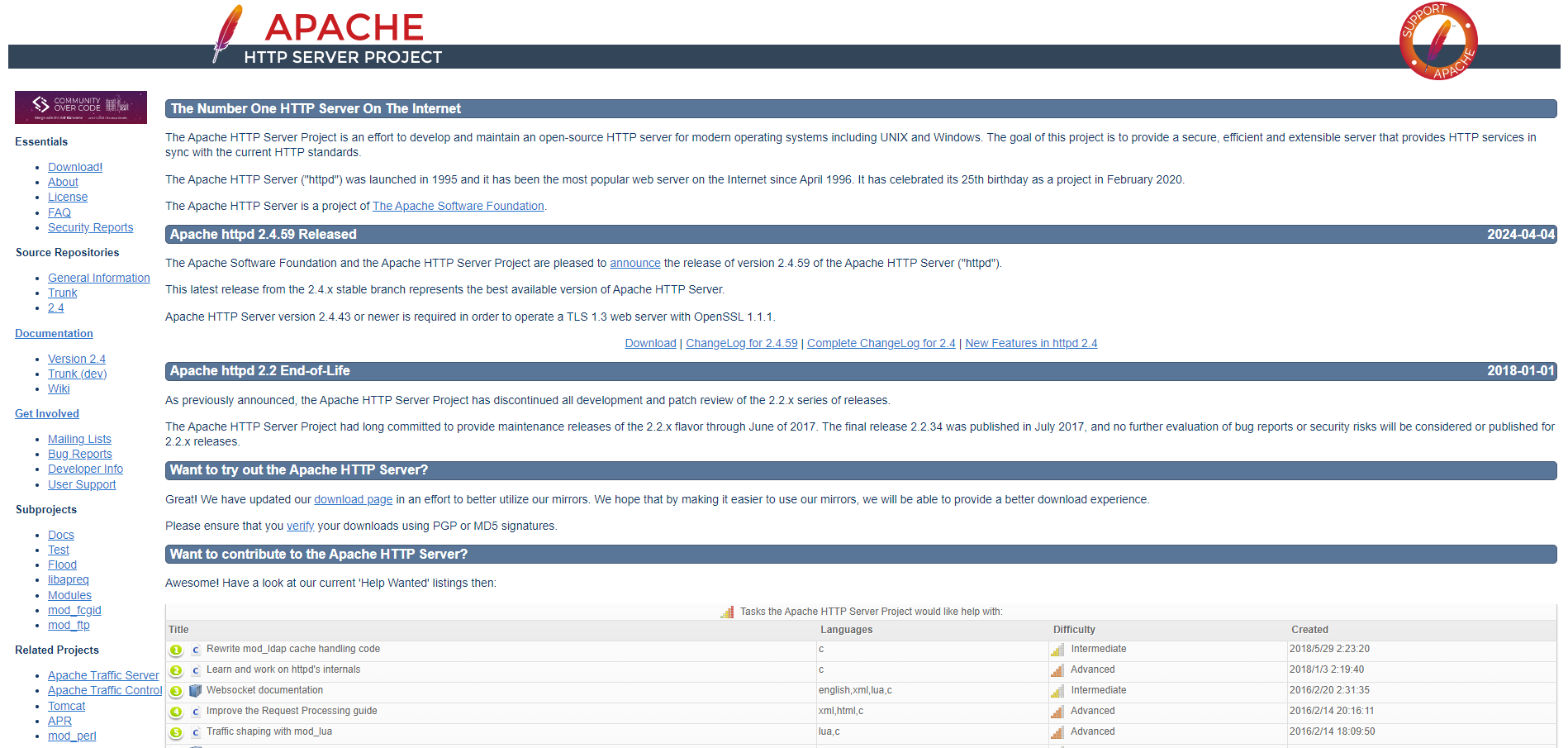Open ChangeLog for 2.4.59
1568x748 pixels.
[741, 343]
